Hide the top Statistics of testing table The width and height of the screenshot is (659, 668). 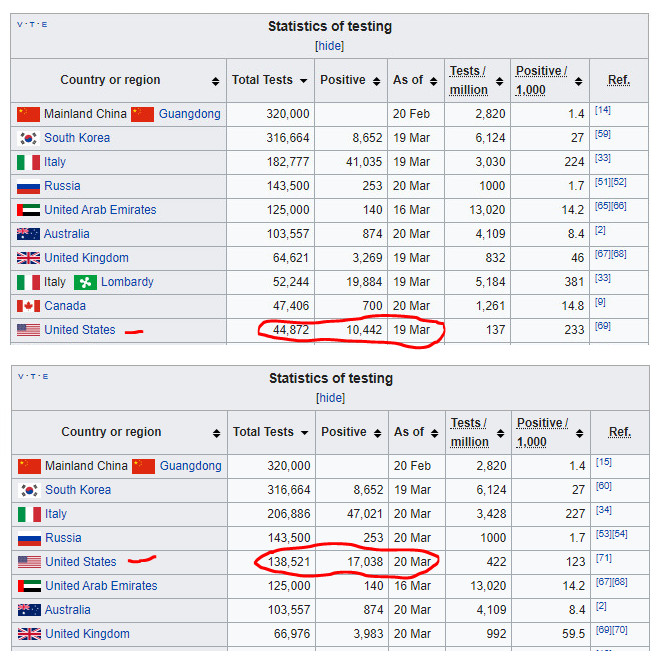coord(329,46)
